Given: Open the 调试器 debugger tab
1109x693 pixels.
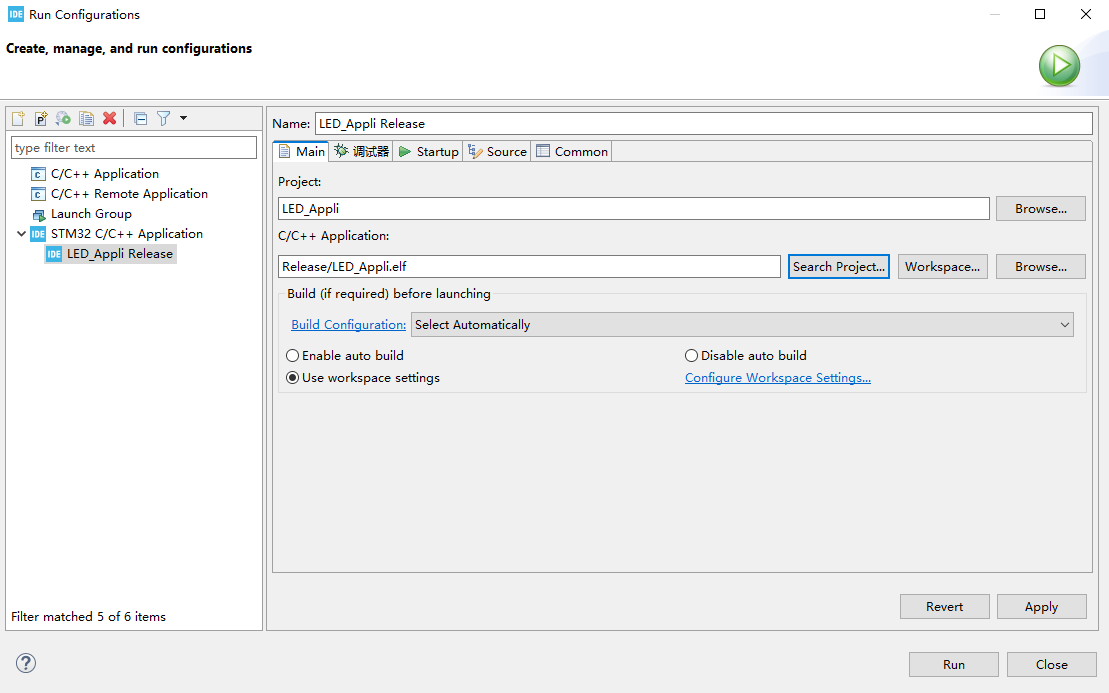Looking at the screenshot, I should [x=361, y=151].
